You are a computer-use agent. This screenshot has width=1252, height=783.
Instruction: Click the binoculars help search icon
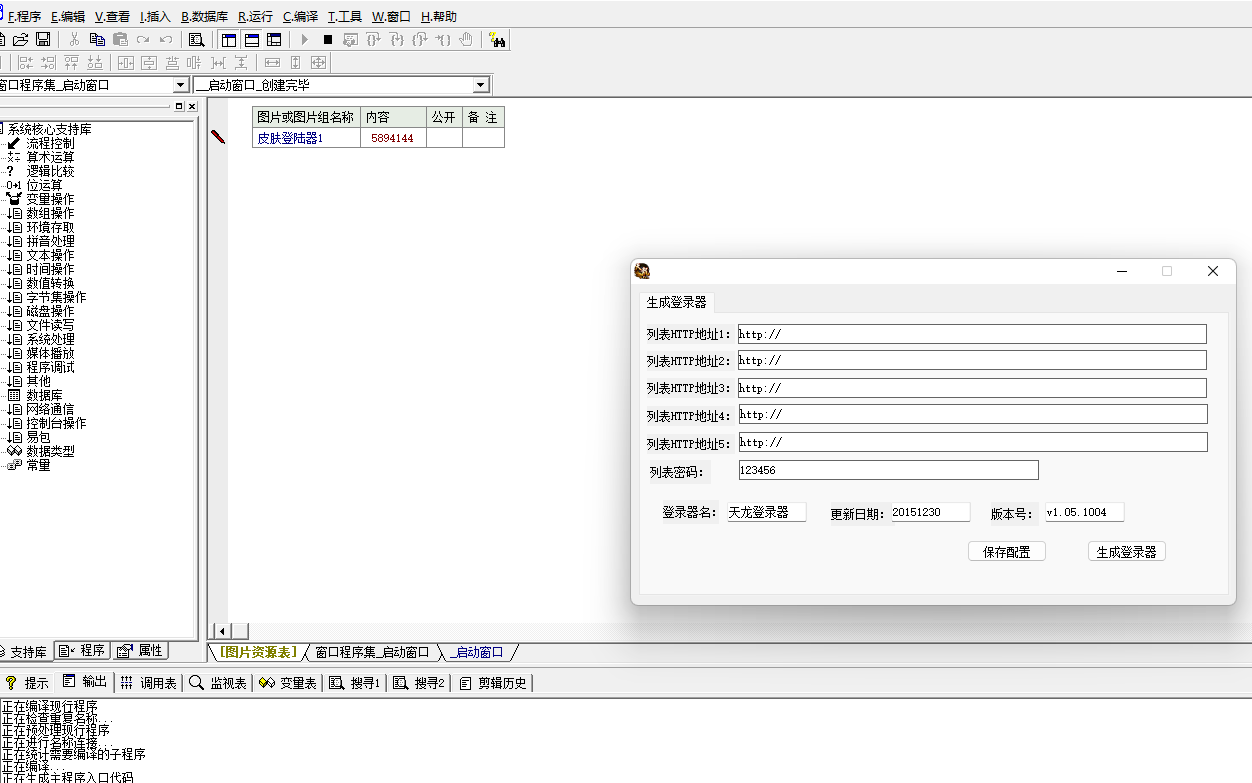pos(497,40)
